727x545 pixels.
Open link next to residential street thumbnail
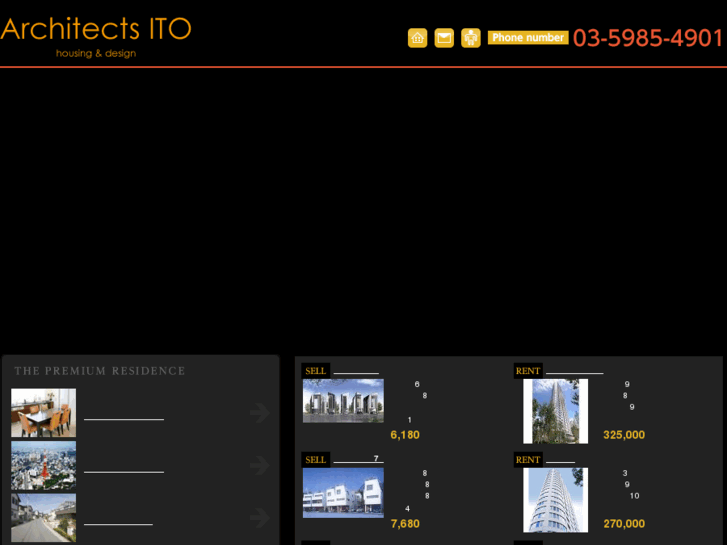(118, 520)
